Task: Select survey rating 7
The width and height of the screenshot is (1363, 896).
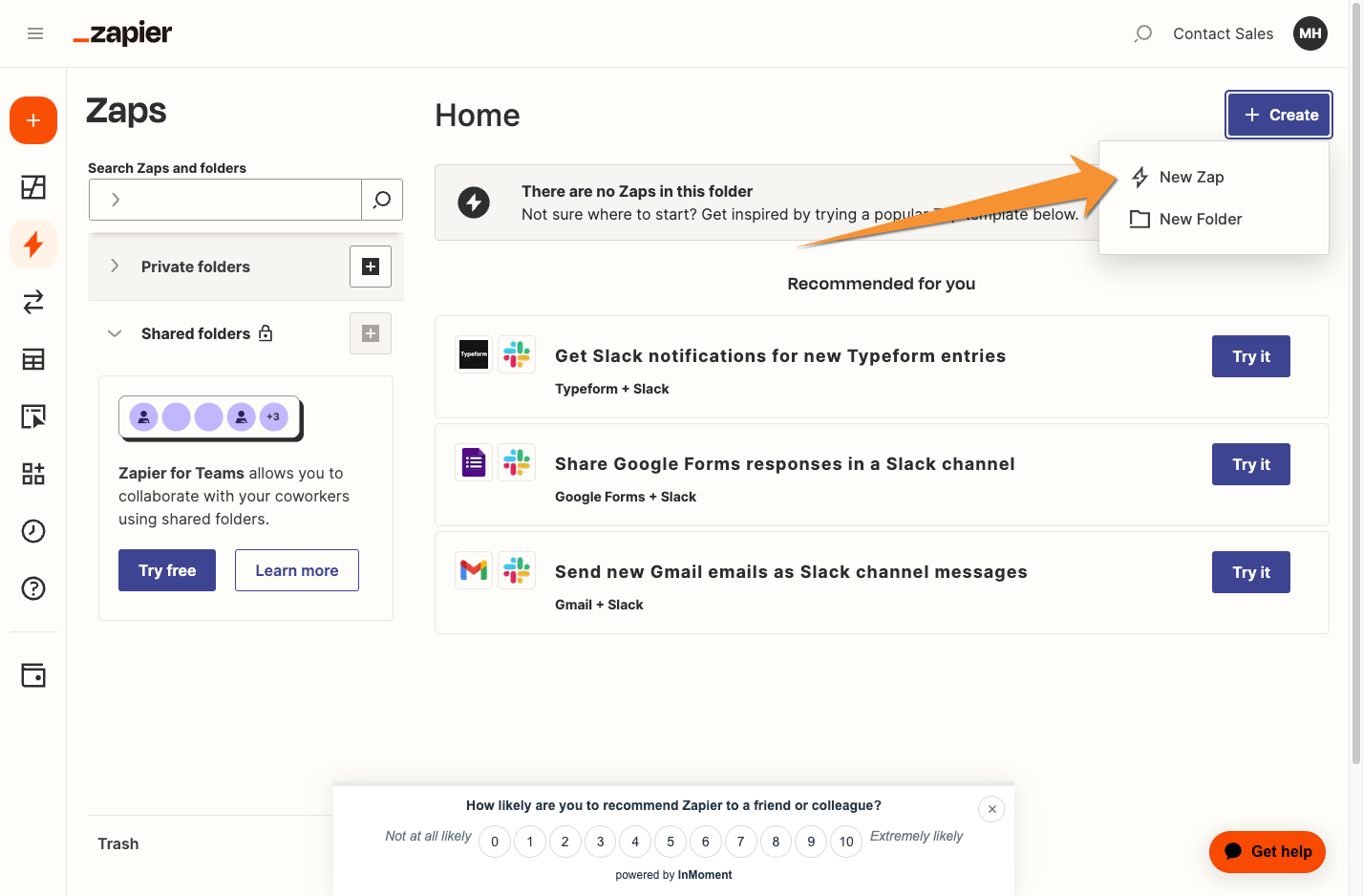Action: point(740,842)
